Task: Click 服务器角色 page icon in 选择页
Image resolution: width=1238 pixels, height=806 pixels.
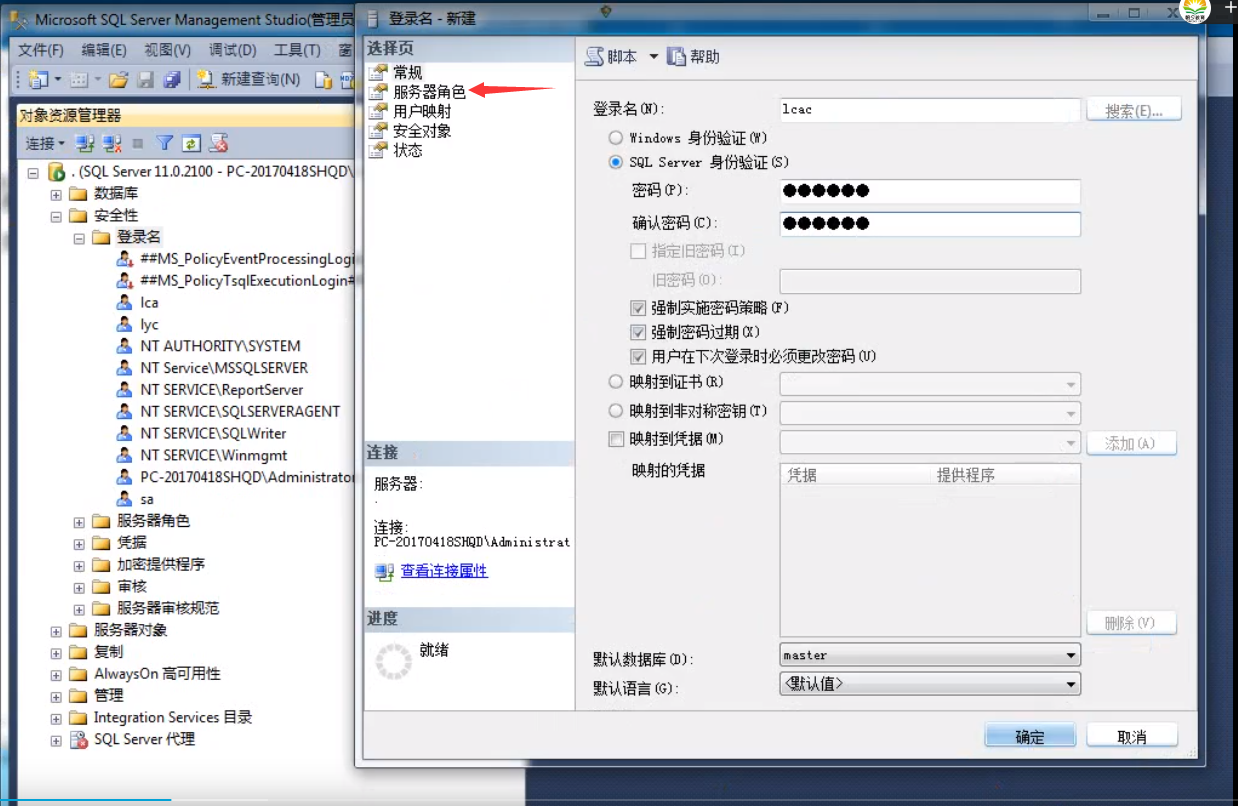Action: point(378,92)
